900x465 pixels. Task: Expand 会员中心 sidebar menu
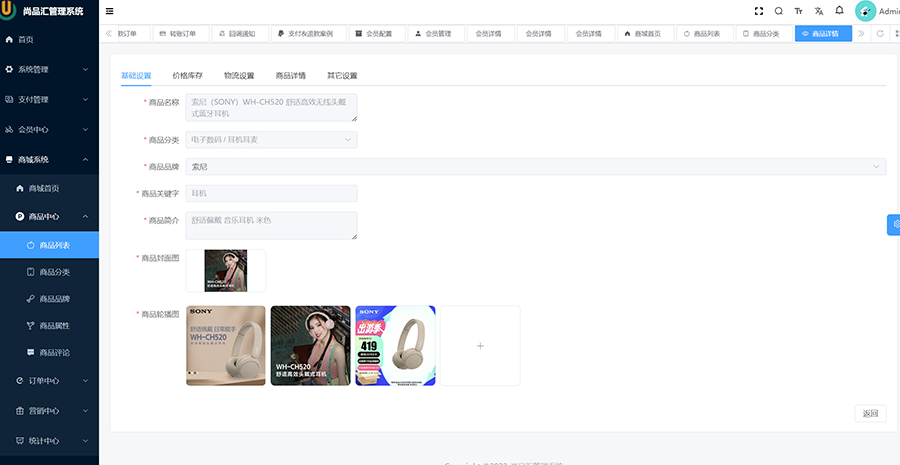pyautogui.click(x=49, y=130)
